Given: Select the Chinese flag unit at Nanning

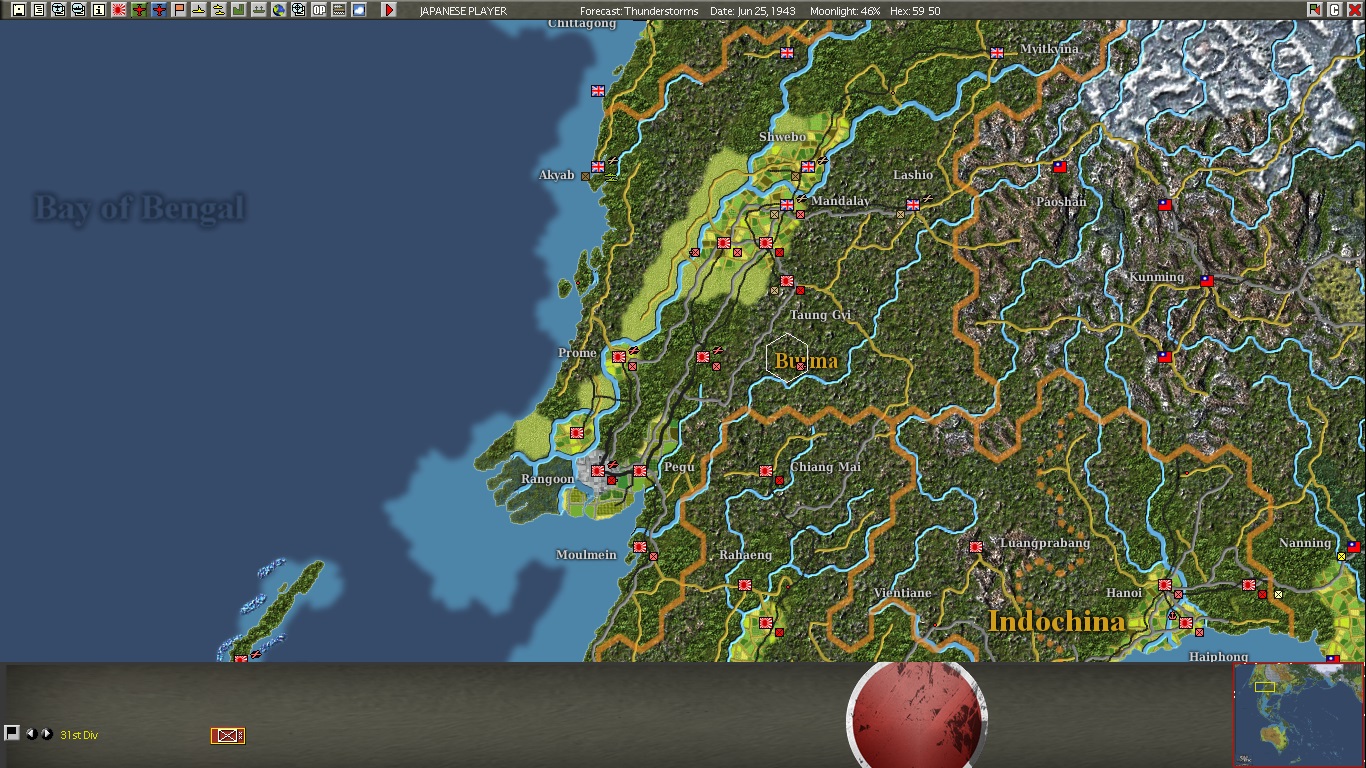Looking at the screenshot, I should (x=1354, y=547).
